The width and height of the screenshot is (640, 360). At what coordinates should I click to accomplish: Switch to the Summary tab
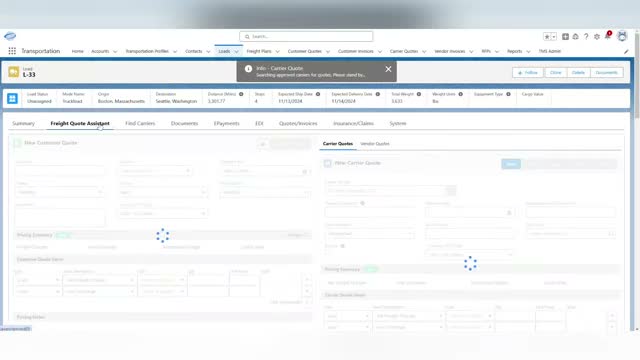click(23, 123)
